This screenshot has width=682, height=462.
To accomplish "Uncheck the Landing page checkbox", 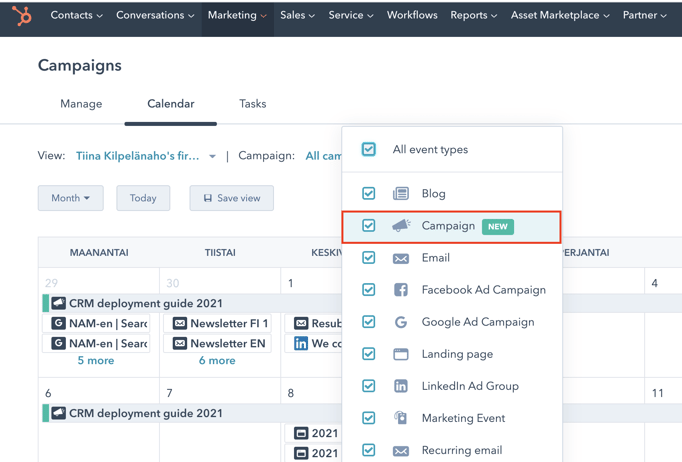I will pyautogui.click(x=368, y=354).
